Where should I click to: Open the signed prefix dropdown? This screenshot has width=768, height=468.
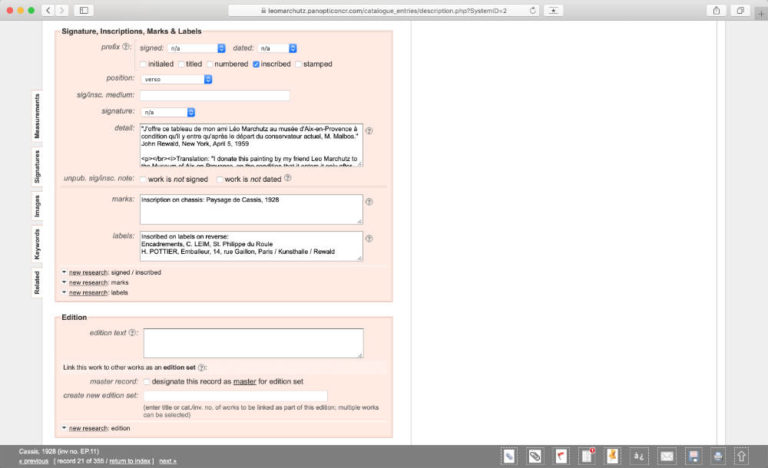coord(196,48)
